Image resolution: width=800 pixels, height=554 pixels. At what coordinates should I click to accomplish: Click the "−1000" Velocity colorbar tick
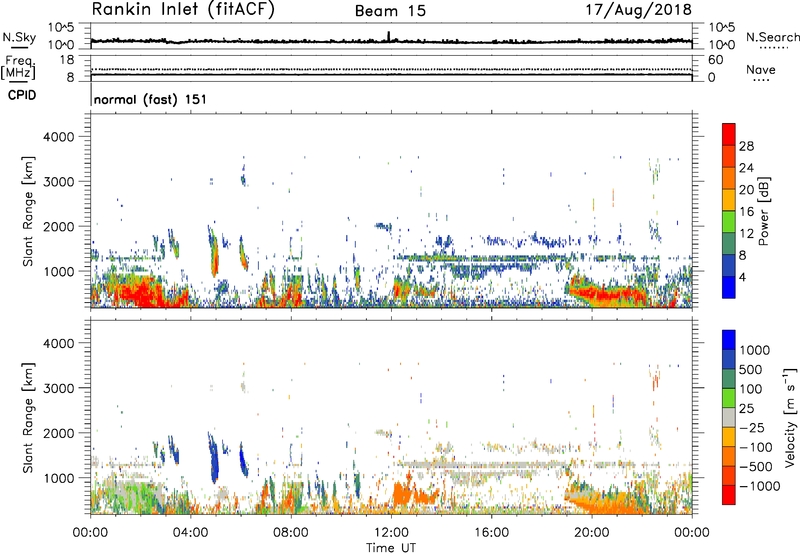760,486
